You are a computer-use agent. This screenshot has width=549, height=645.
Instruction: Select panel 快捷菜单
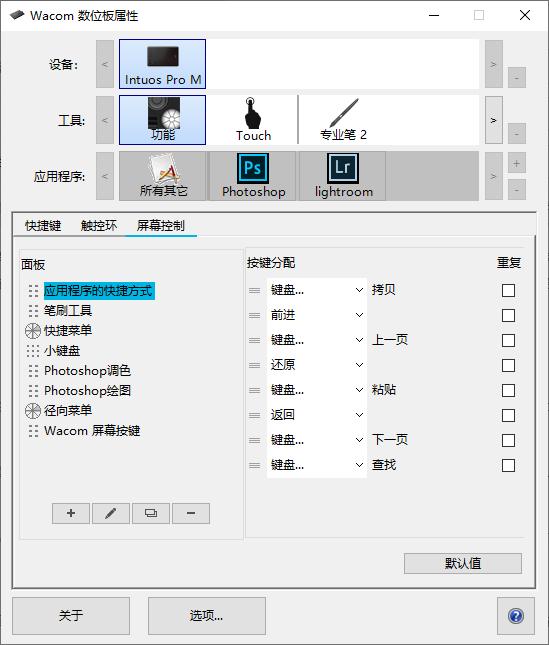(x=68, y=331)
